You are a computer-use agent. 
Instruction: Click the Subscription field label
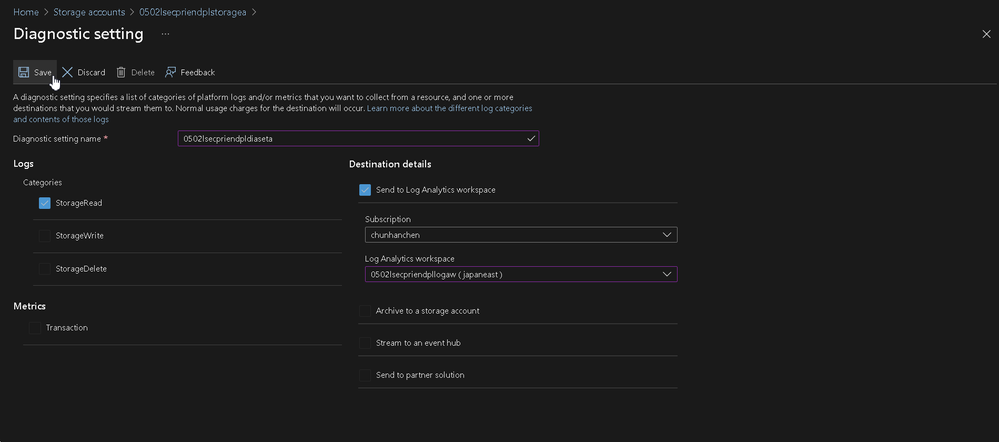(388, 219)
